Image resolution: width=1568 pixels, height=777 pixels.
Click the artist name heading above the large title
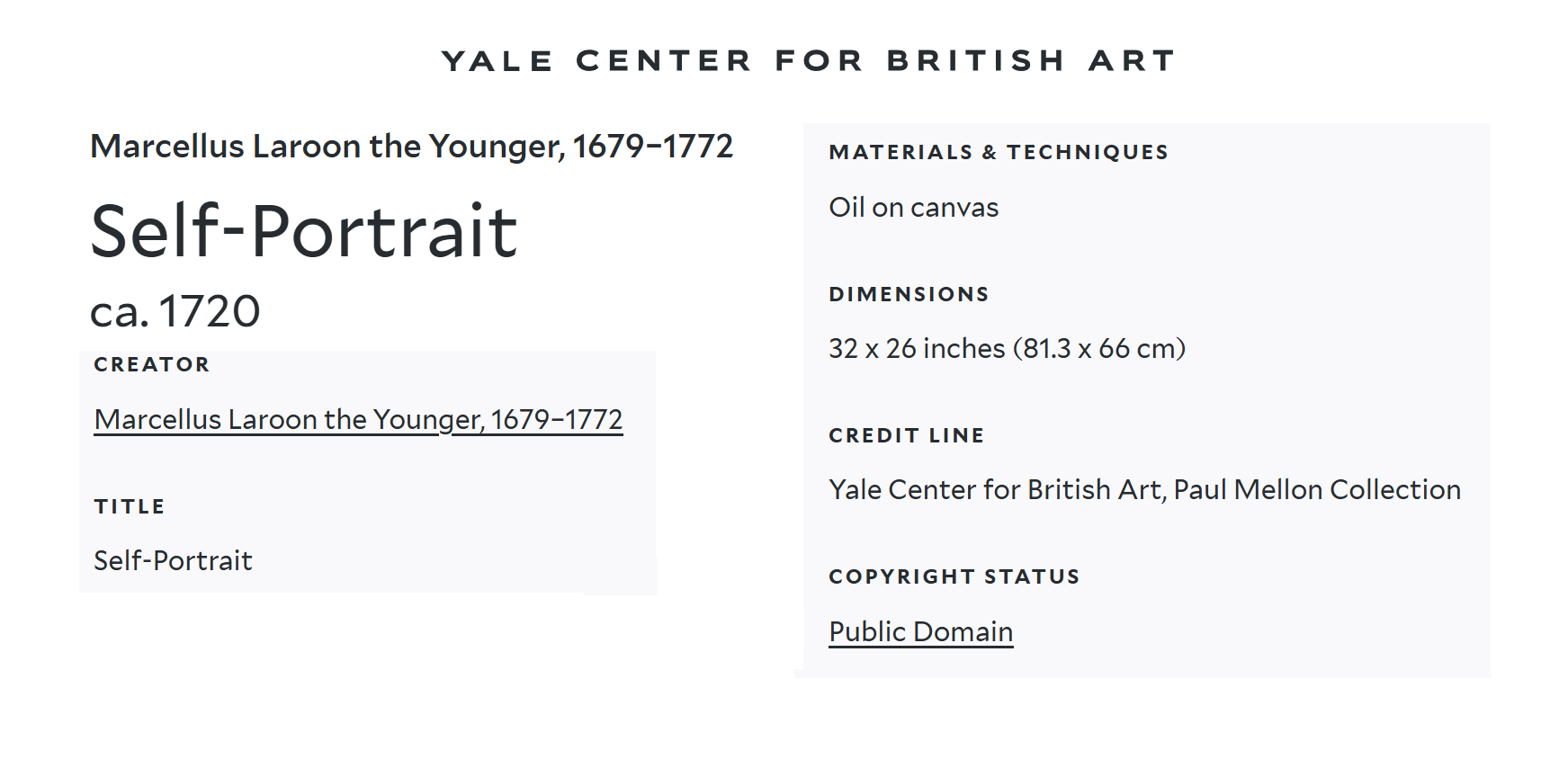tap(411, 146)
